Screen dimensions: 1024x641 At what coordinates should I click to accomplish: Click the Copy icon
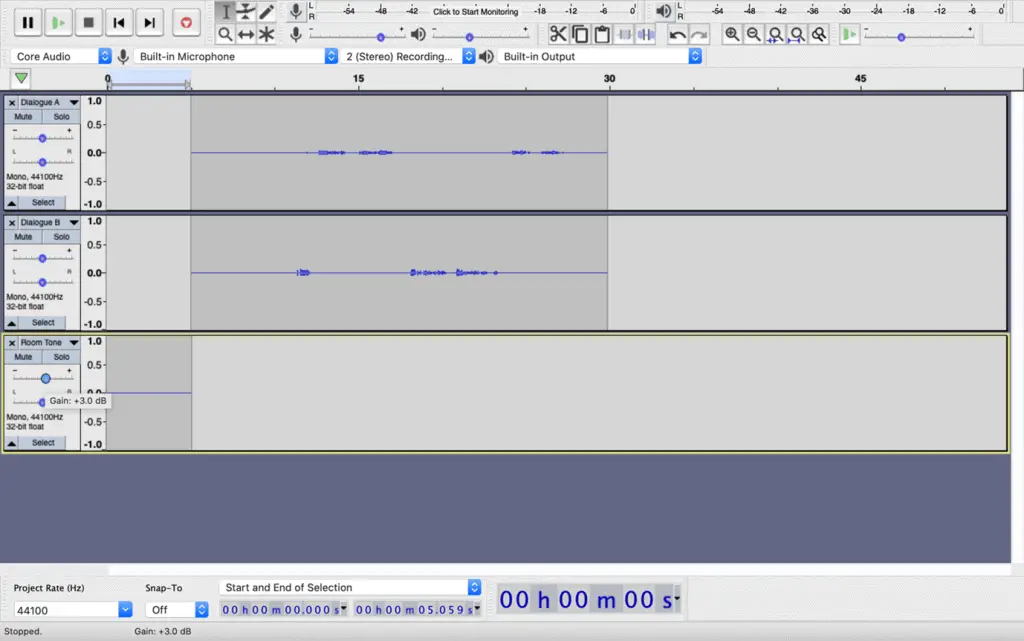(580, 34)
